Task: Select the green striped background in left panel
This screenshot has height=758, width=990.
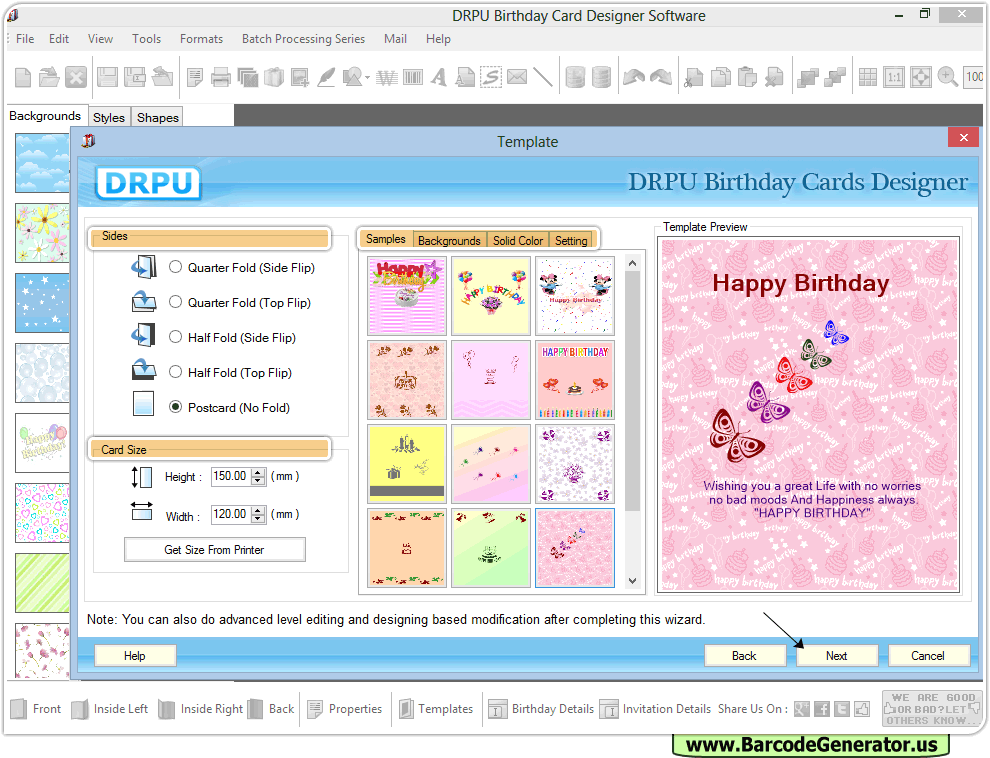Action: tap(42, 583)
